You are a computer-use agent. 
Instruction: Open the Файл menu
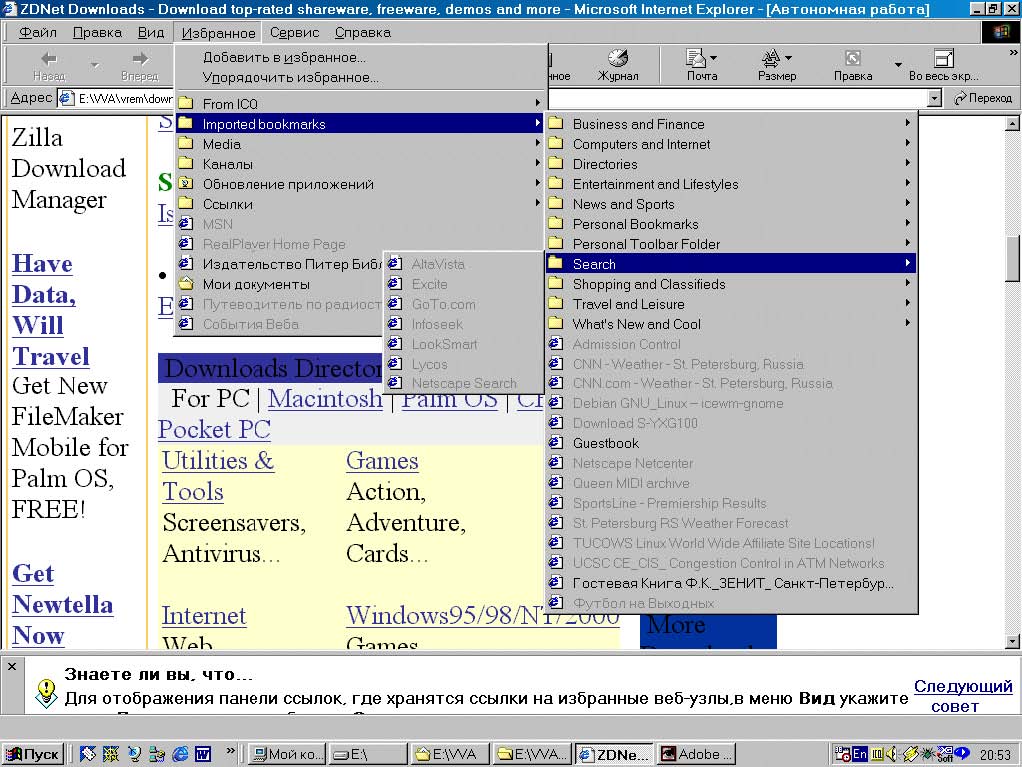point(38,32)
